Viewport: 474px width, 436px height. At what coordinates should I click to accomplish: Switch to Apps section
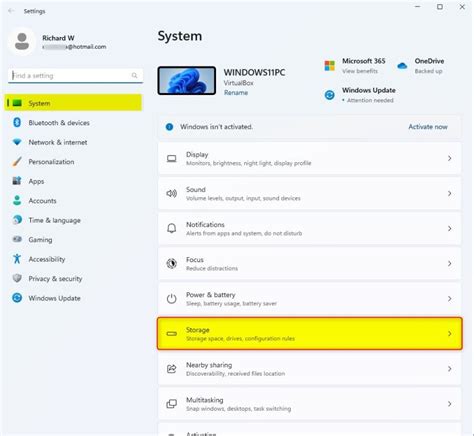pyautogui.click(x=73, y=181)
